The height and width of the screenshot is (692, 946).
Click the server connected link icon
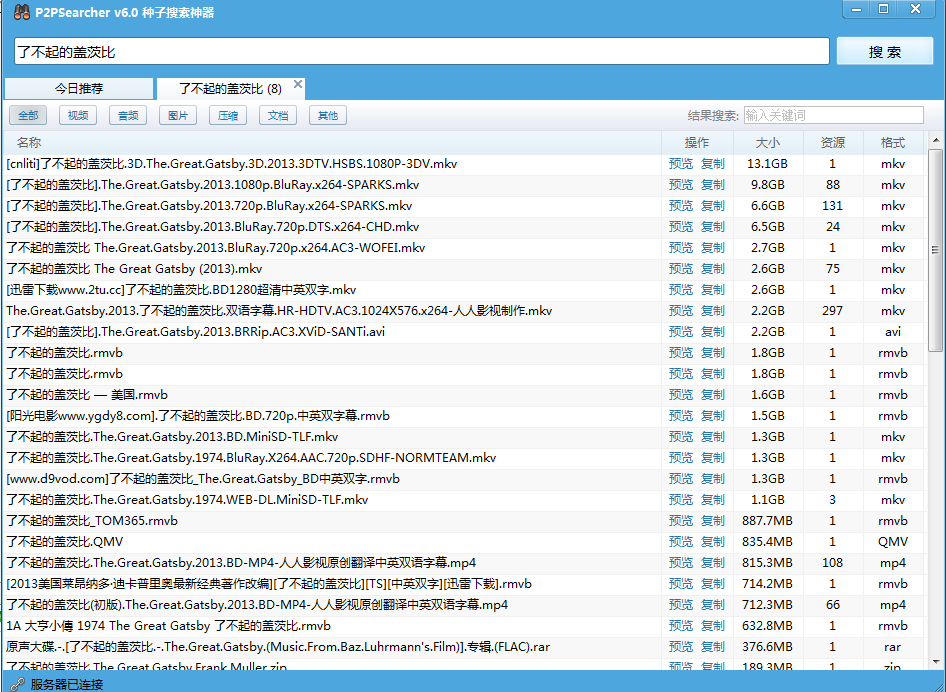[17, 684]
